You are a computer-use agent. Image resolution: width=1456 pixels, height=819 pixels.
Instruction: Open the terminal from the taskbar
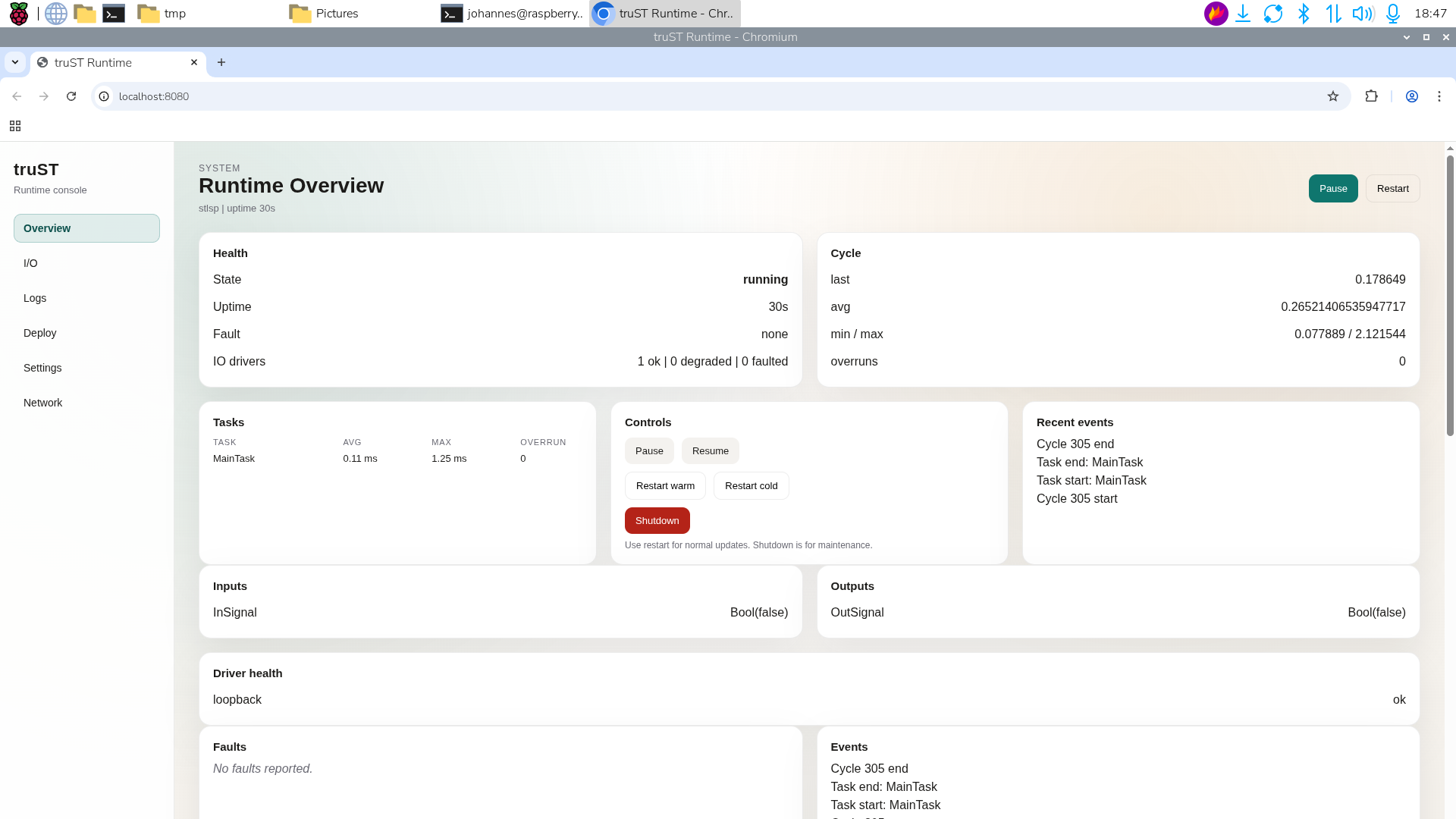tap(114, 13)
